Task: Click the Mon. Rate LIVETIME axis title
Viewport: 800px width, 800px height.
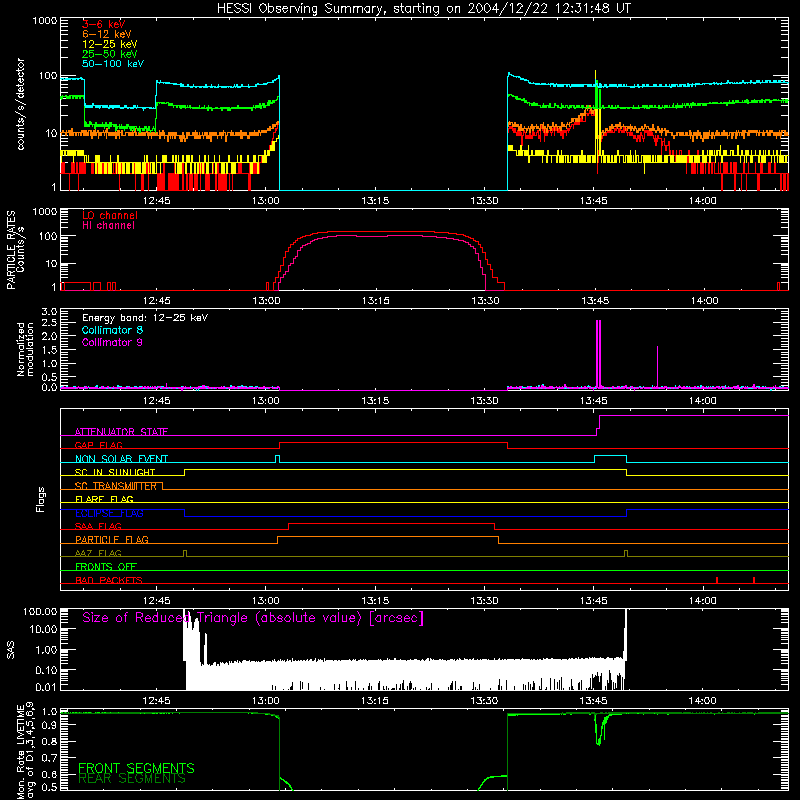Action: [x=20, y=750]
